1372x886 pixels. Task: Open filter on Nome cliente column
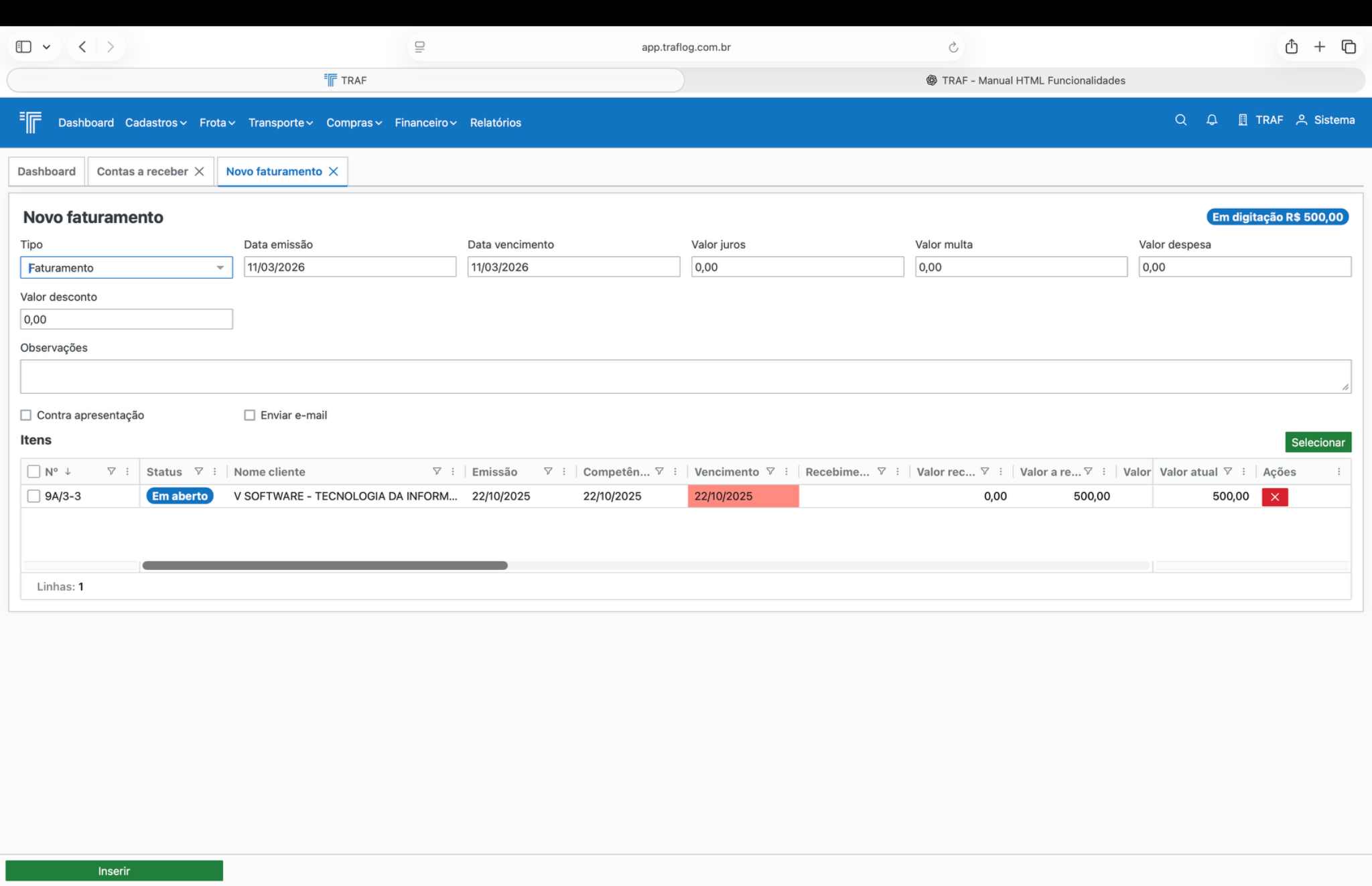click(x=437, y=471)
